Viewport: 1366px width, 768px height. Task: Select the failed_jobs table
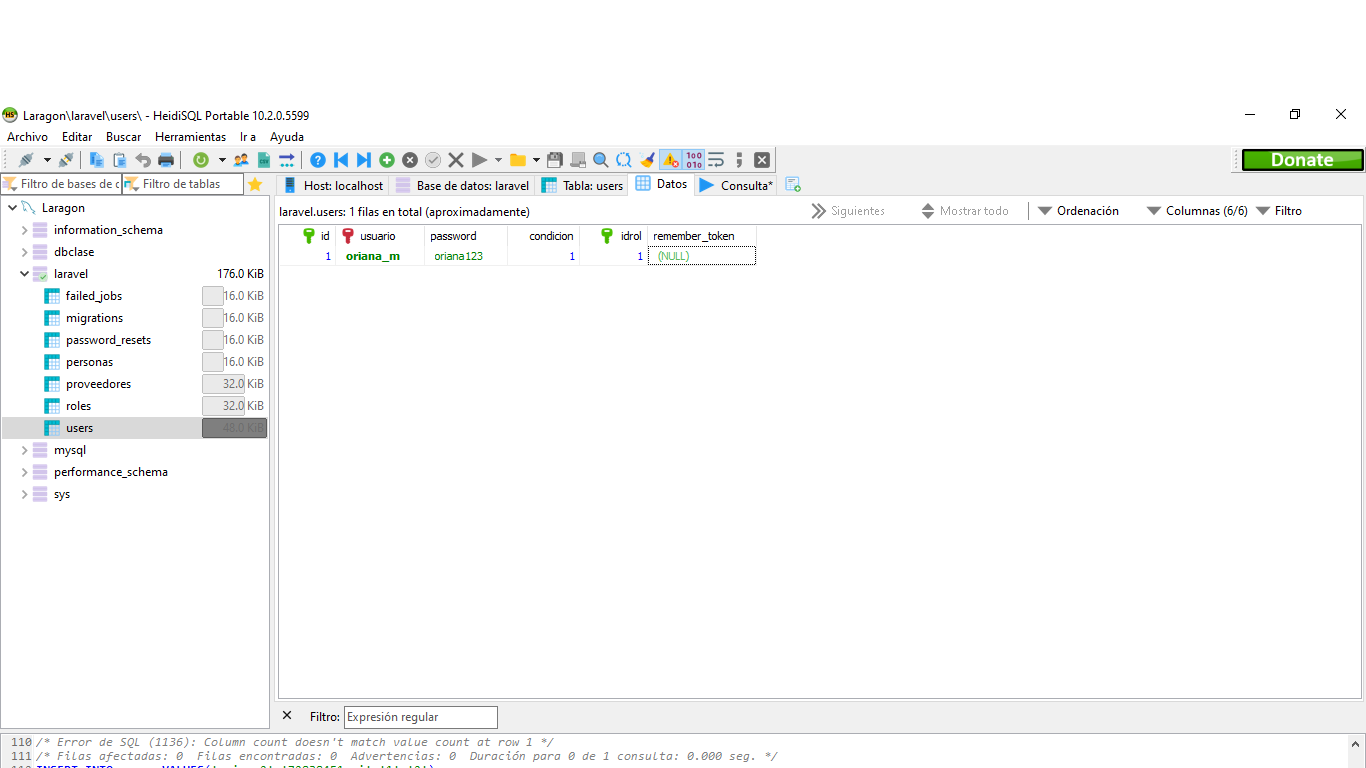[94, 296]
